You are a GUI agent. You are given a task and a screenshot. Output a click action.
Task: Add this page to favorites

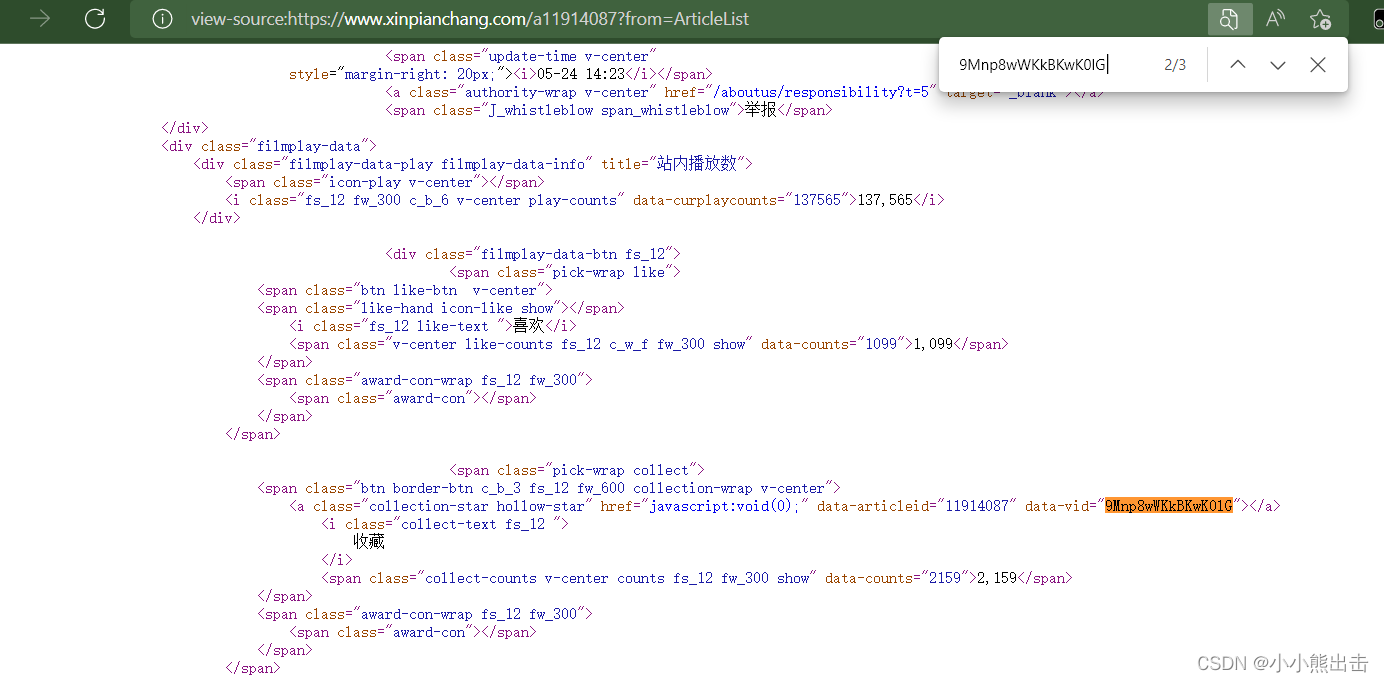(x=1320, y=19)
